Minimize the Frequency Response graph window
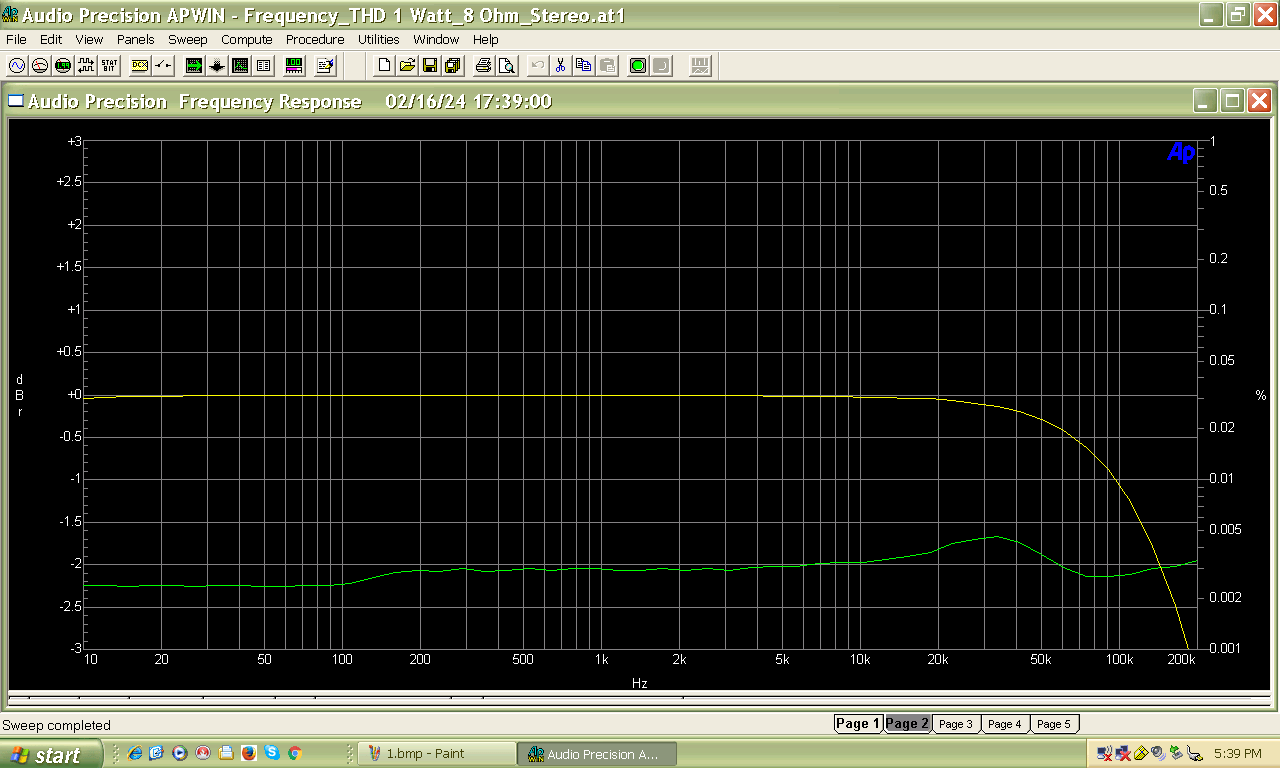Viewport: 1280px width, 768px height. pos(1206,101)
